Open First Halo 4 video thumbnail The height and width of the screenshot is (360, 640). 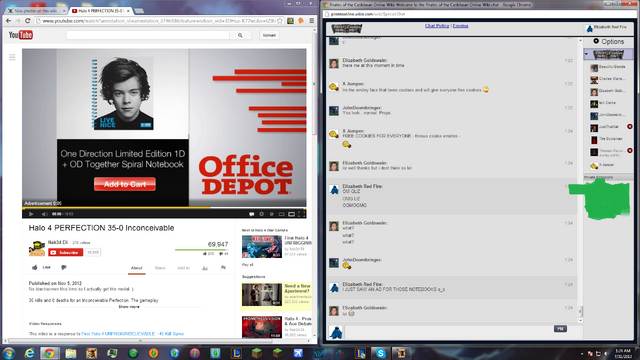262,247
